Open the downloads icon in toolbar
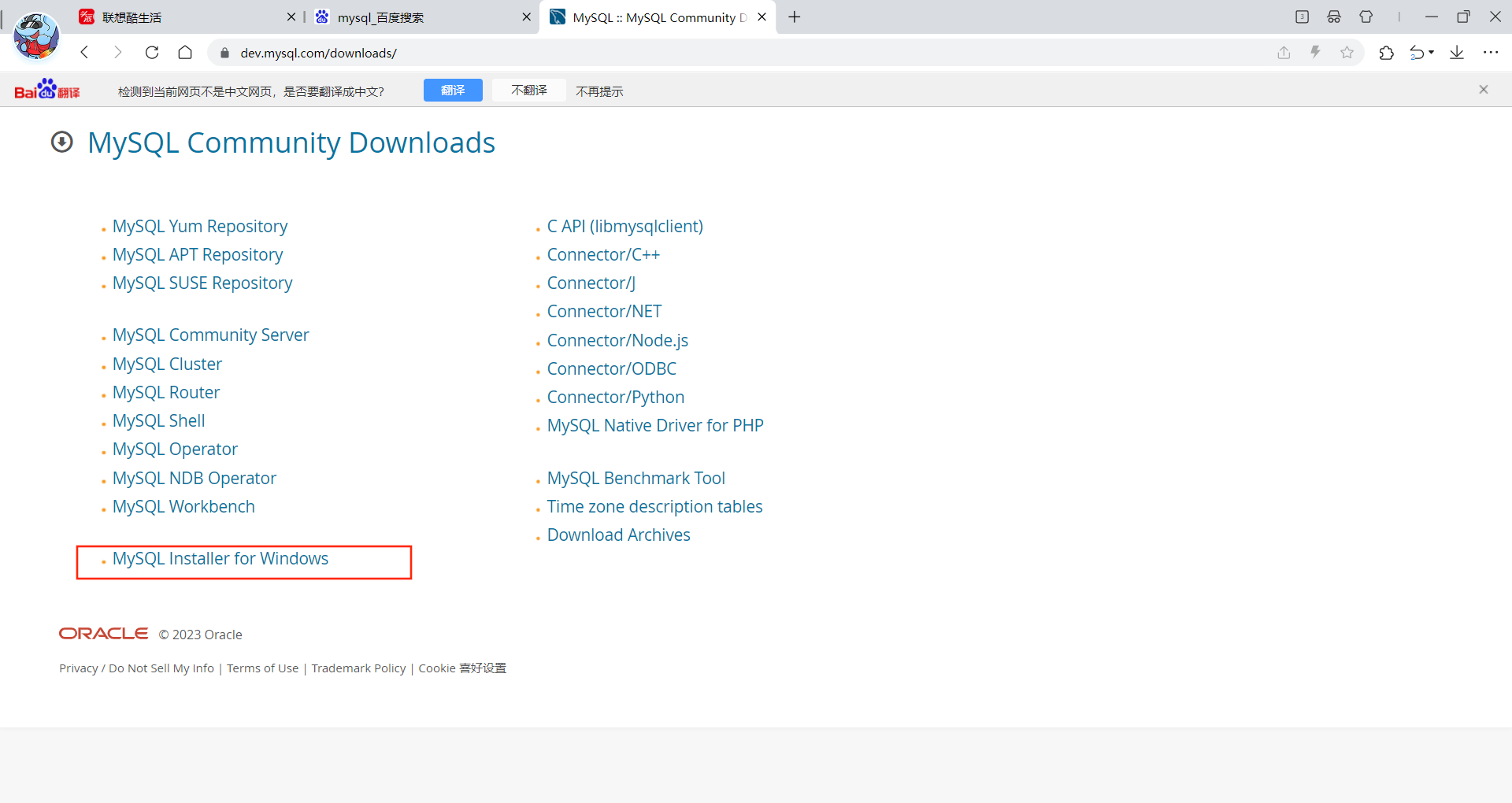The image size is (1512, 803). coord(1457,53)
